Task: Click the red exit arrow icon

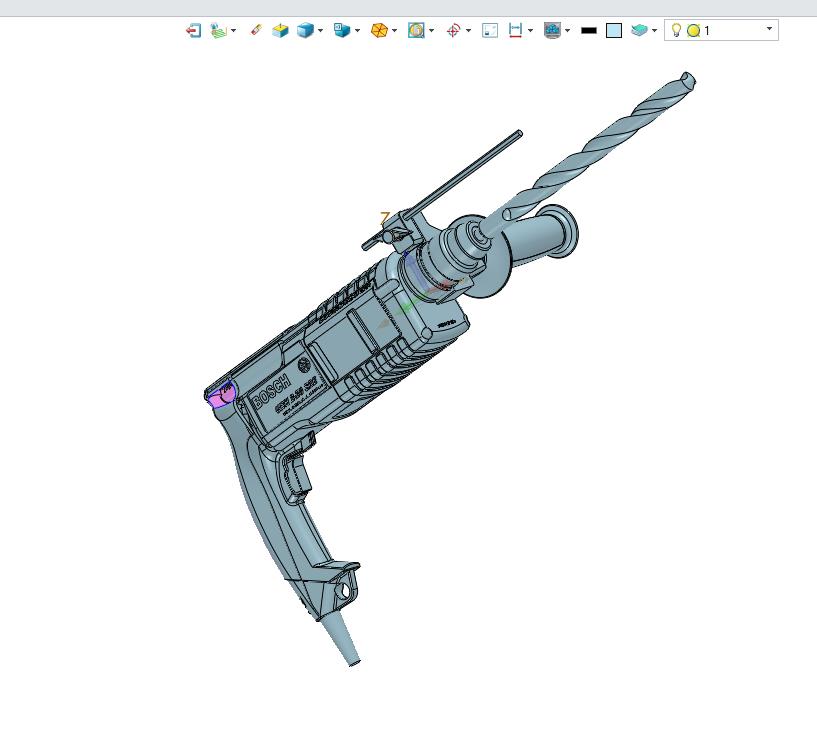Action: [194, 31]
